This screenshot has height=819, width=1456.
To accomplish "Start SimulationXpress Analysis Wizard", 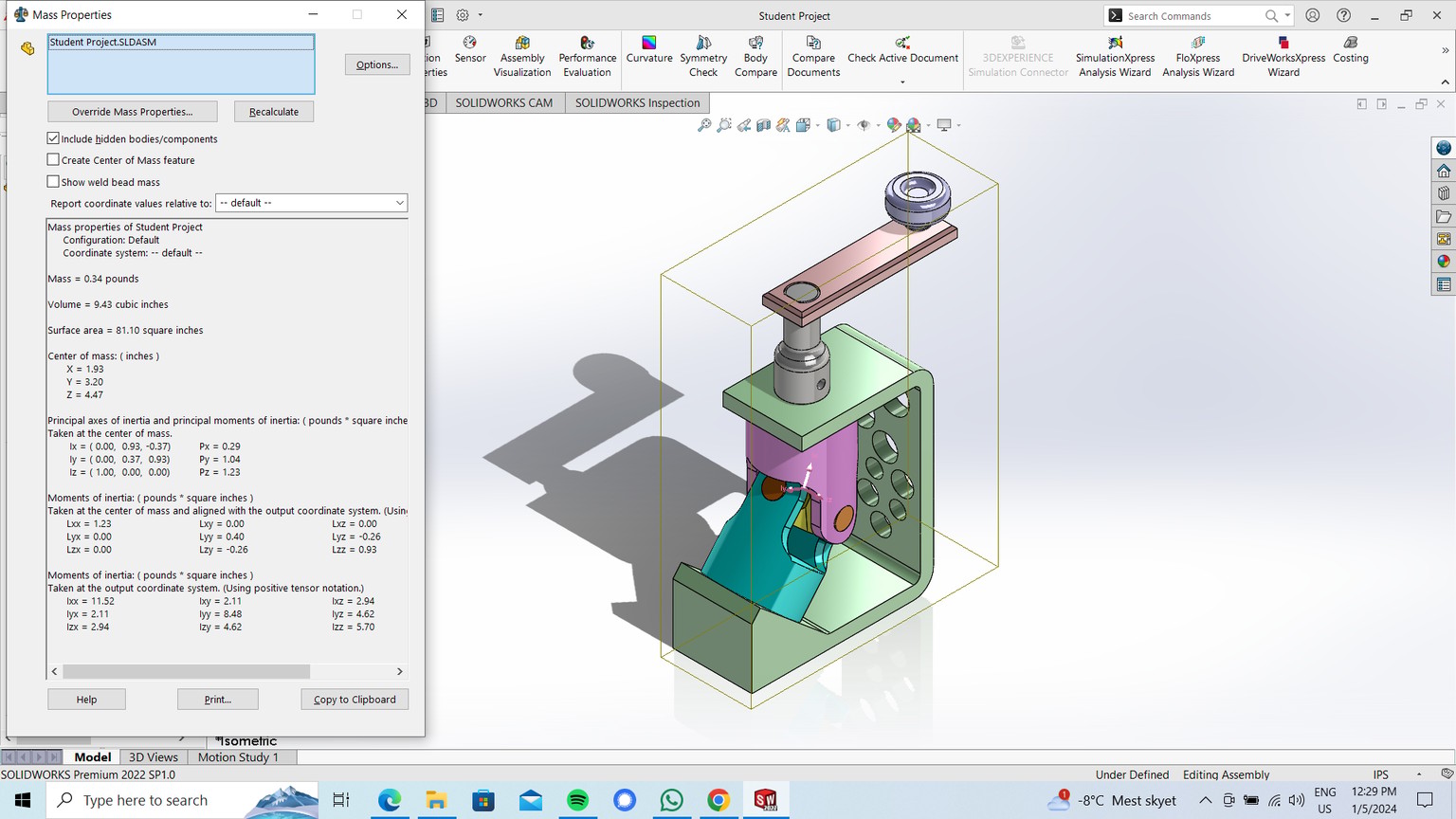I will click(x=1115, y=57).
